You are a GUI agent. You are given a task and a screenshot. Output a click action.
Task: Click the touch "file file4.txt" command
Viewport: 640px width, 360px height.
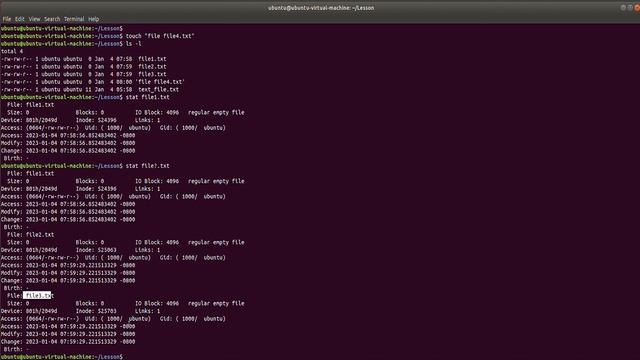pyautogui.click(x=160, y=36)
